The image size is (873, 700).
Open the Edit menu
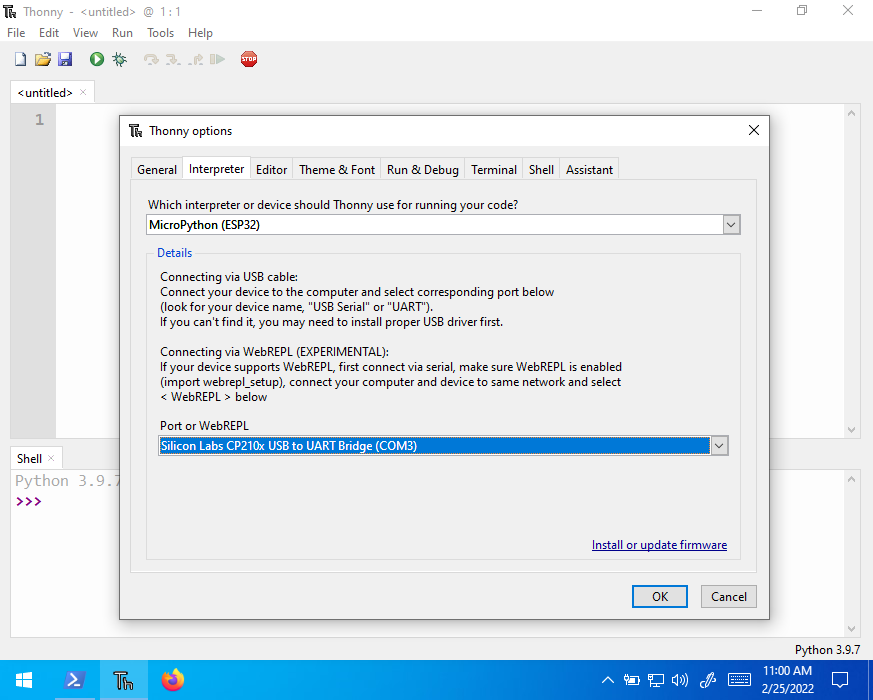click(48, 33)
